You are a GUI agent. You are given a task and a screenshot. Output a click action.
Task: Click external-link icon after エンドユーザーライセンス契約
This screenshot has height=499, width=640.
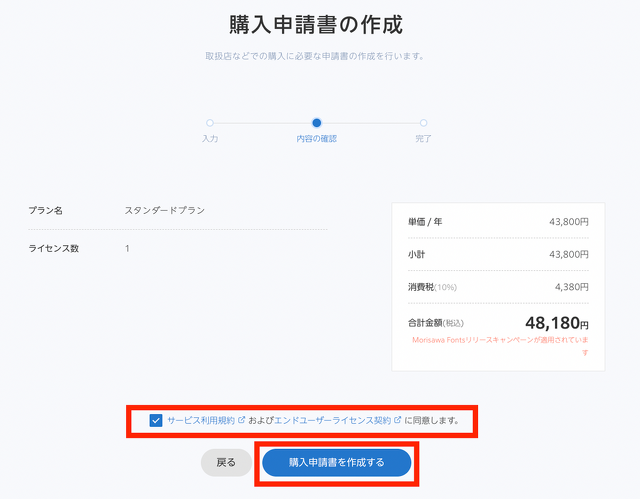pos(398,420)
